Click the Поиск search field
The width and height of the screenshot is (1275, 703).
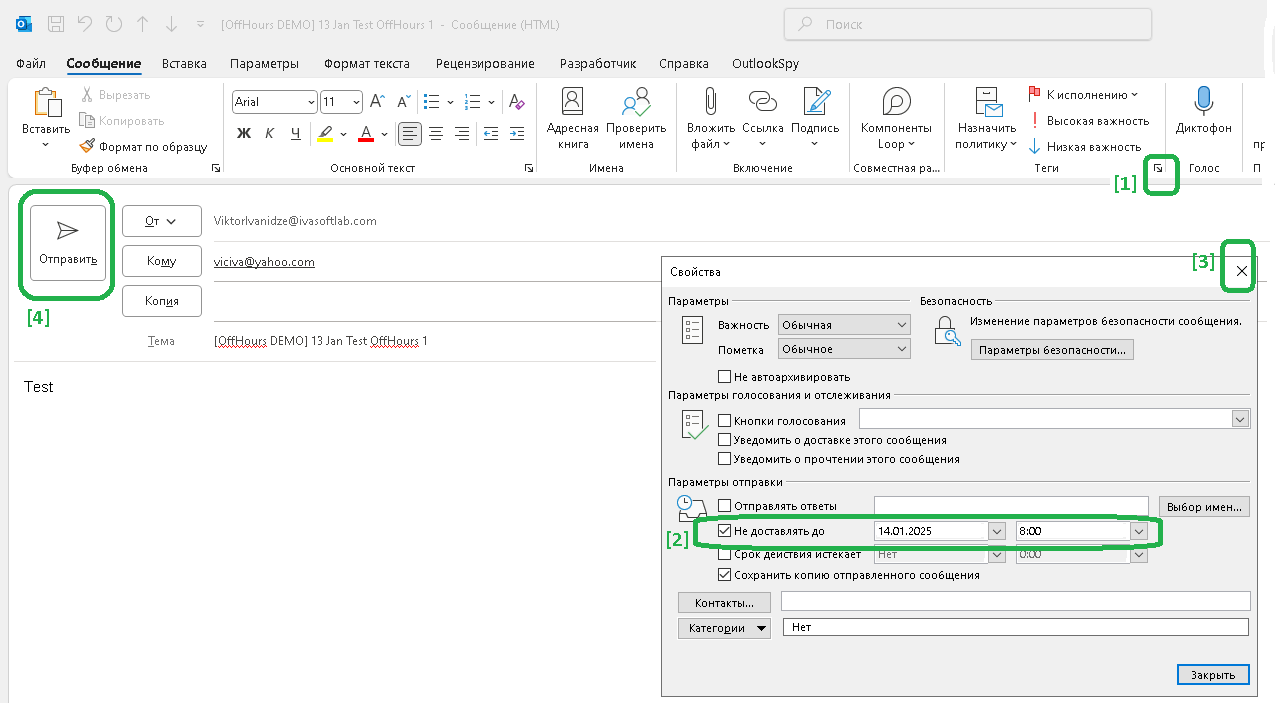[967, 23]
